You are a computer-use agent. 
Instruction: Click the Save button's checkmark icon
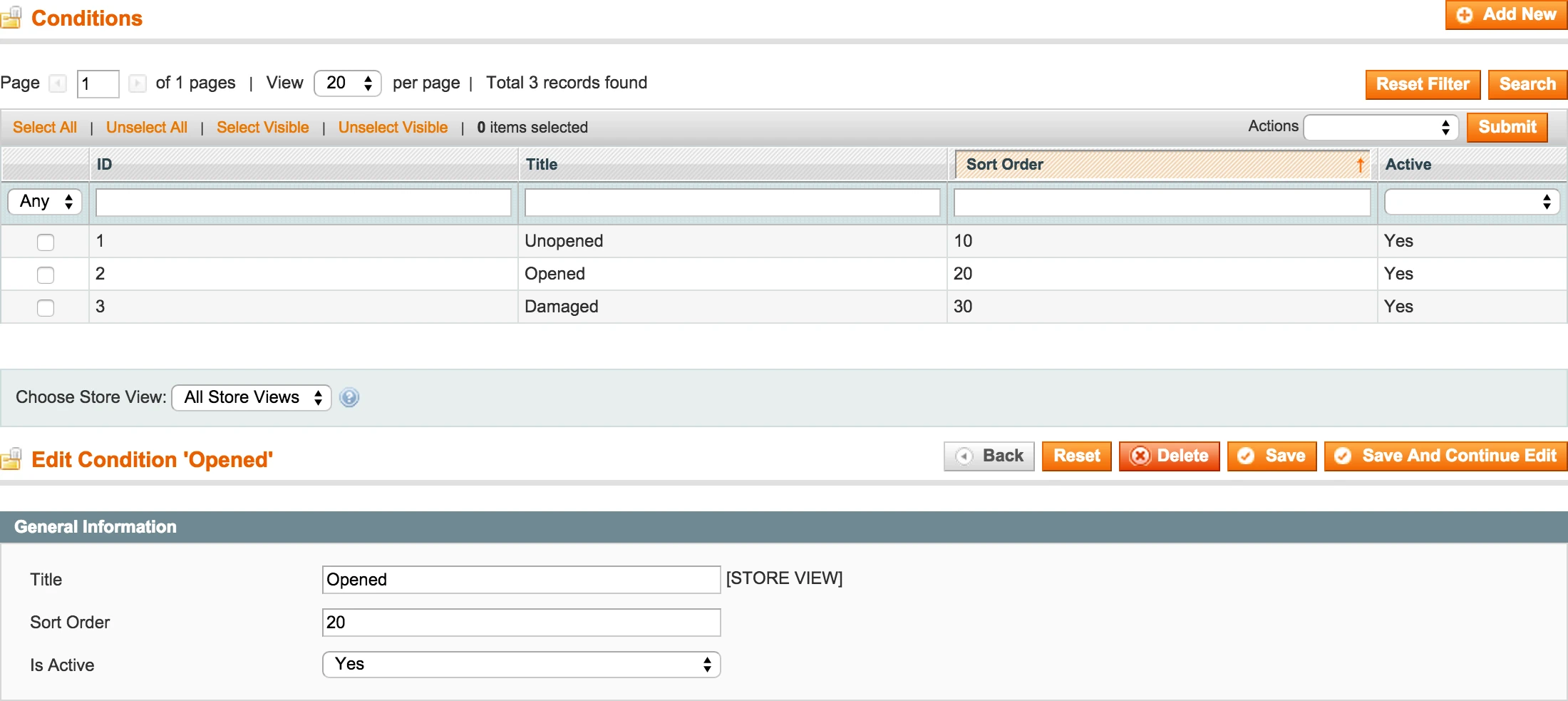(1246, 456)
